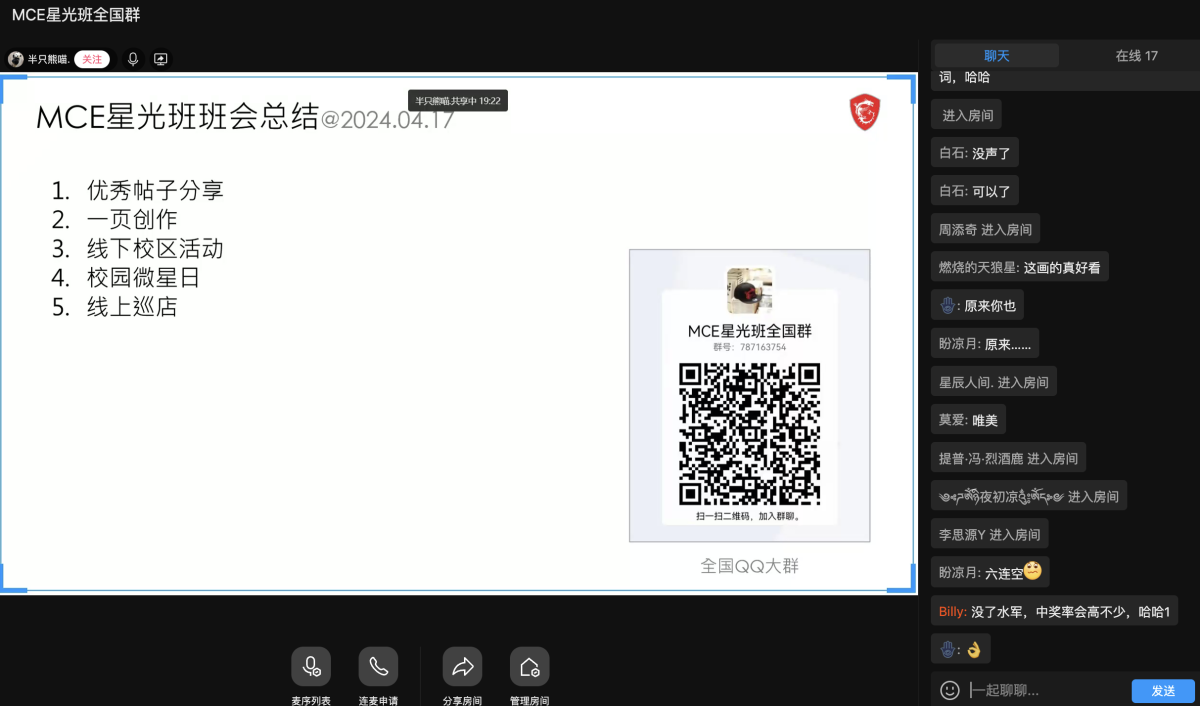Click the QR code on the slide
This screenshot has width=1200, height=706.
coord(750,434)
